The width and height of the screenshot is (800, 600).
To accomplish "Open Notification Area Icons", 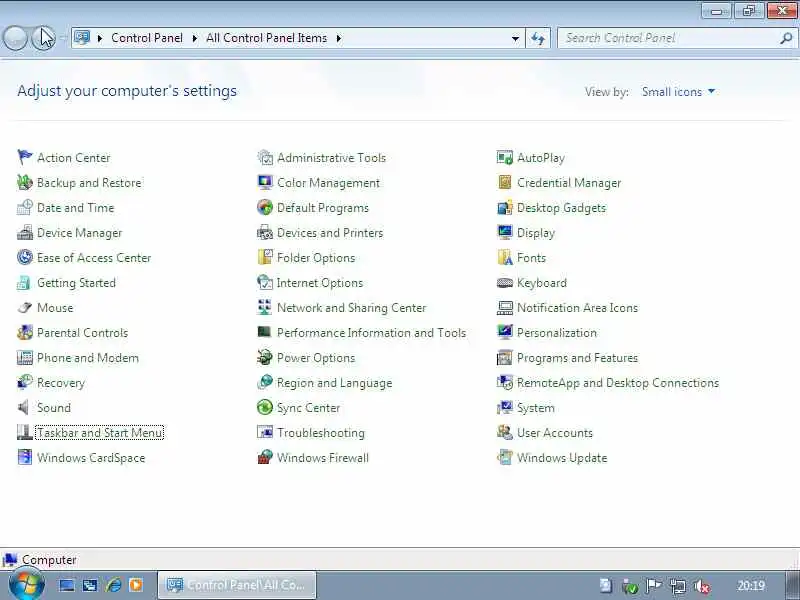I will [577, 308].
